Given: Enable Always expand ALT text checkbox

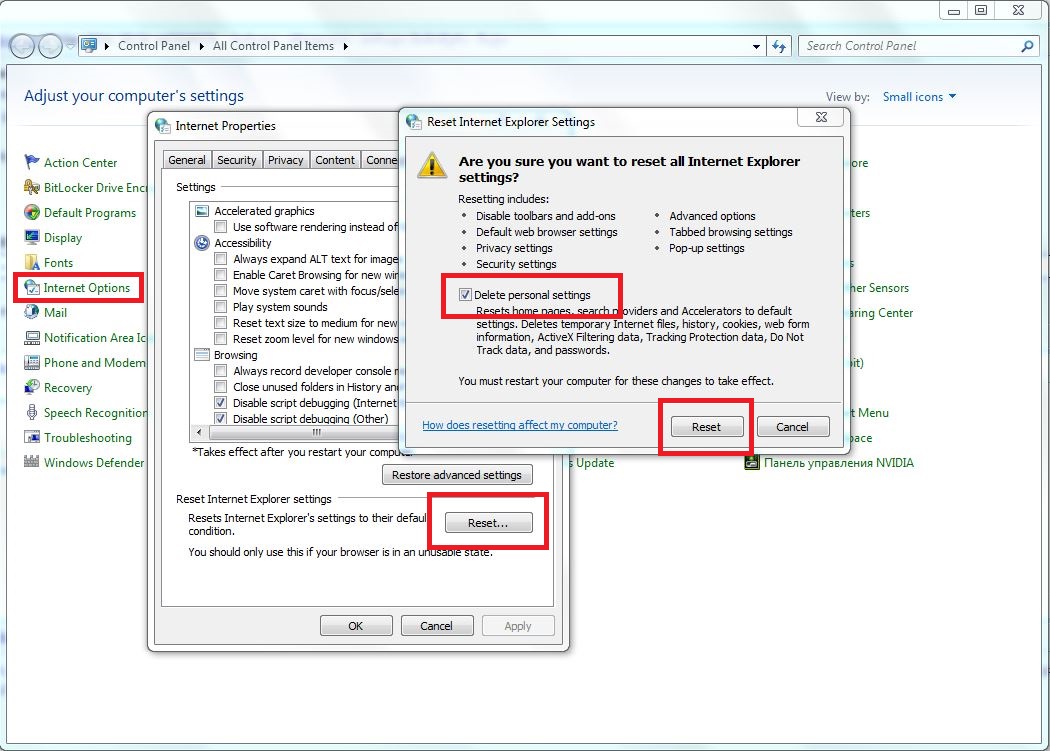Looking at the screenshot, I should coord(220,259).
